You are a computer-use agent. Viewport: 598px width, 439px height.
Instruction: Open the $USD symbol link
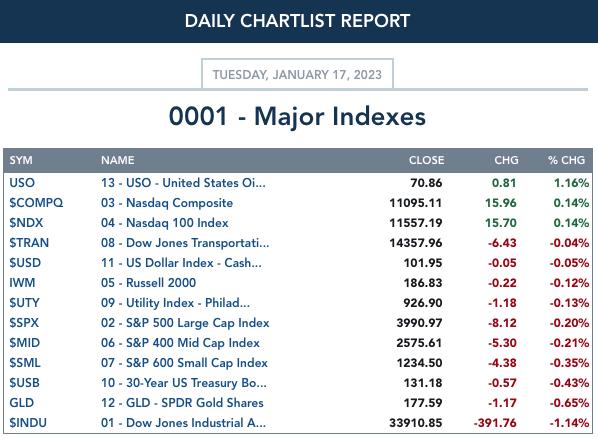pos(25,263)
